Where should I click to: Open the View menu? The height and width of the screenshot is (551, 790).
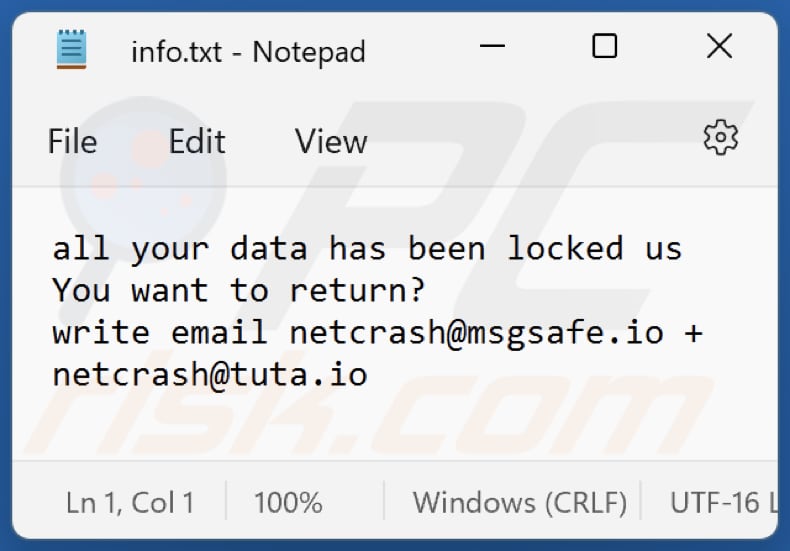331,142
